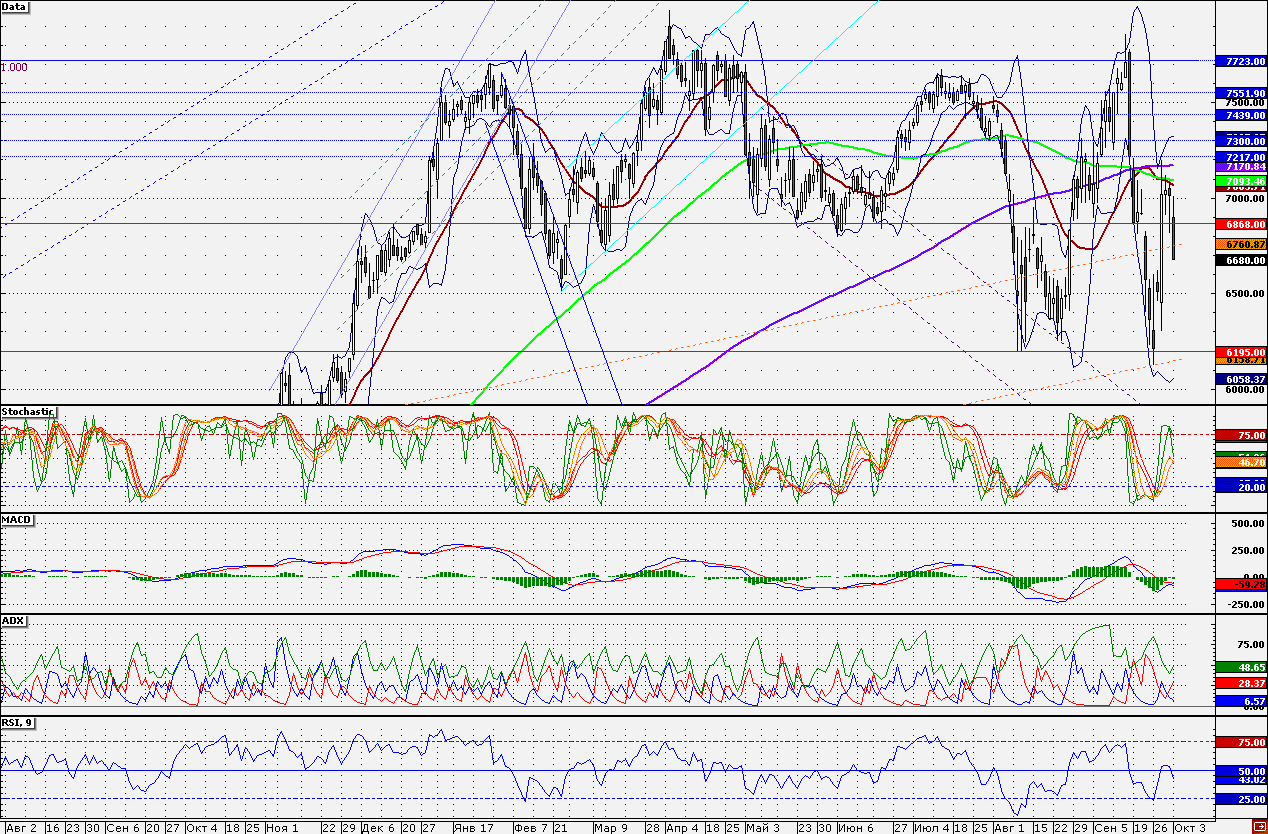
Task: Click the red icon in bottom-right corner
Action: coord(1258,826)
